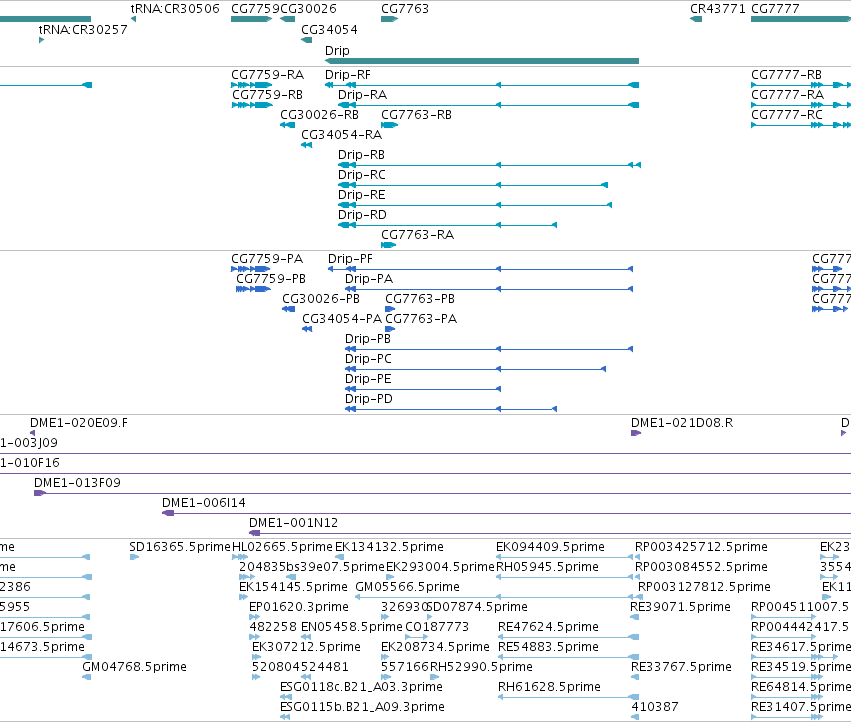Screen dimensions: 851x722
Task: Select EST RE54883.5prime
Action: (x=548, y=647)
